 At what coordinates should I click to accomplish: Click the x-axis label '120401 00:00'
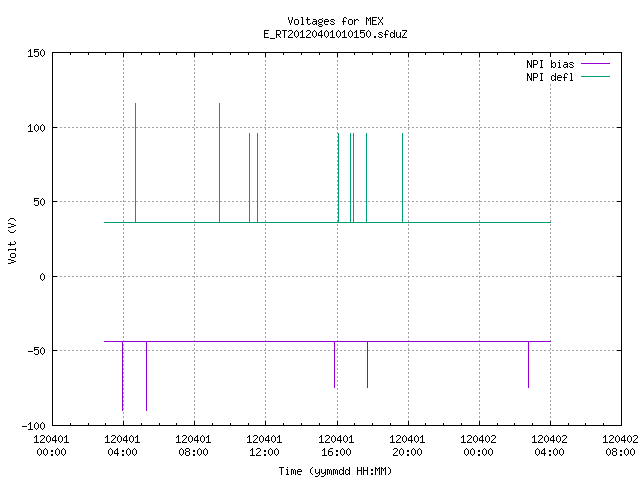click(51, 446)
